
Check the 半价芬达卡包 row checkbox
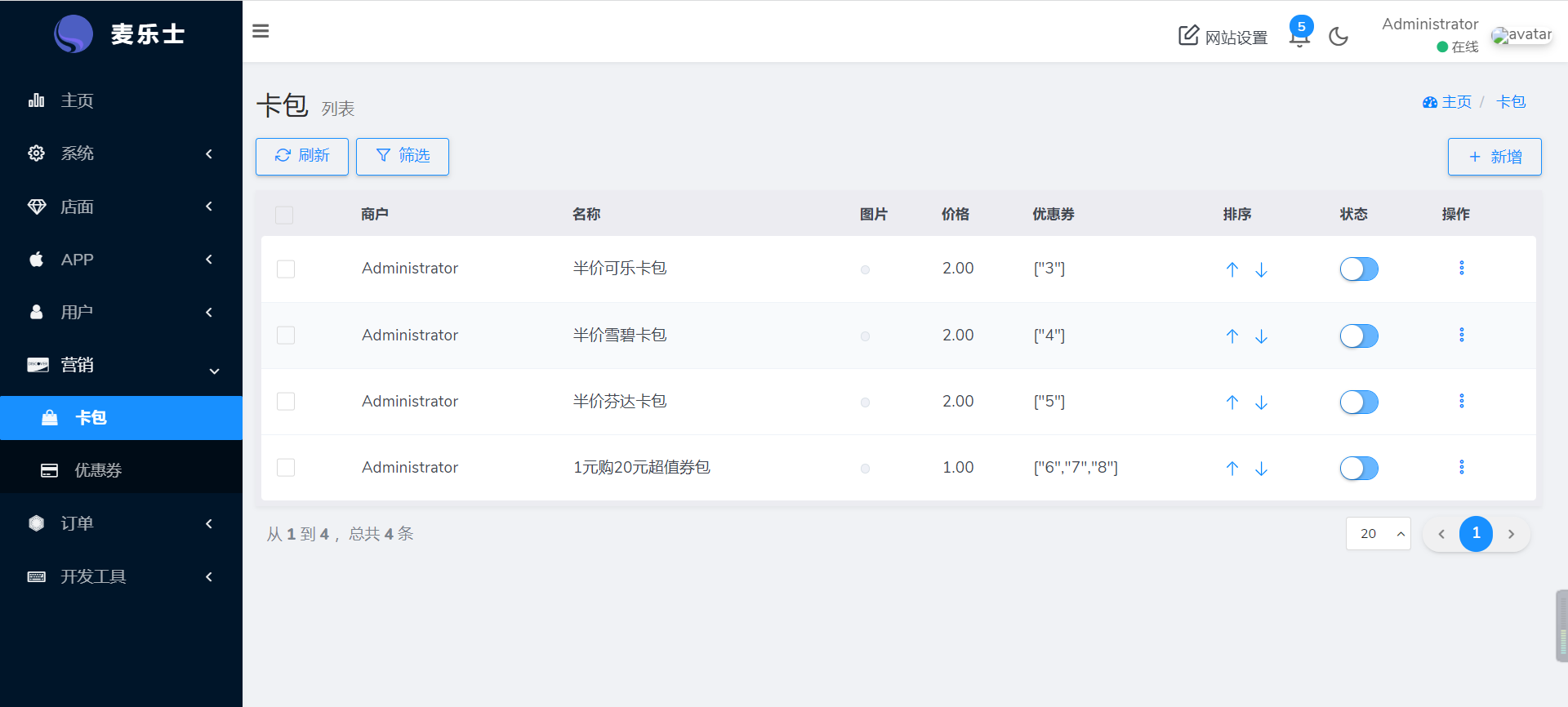286,402
